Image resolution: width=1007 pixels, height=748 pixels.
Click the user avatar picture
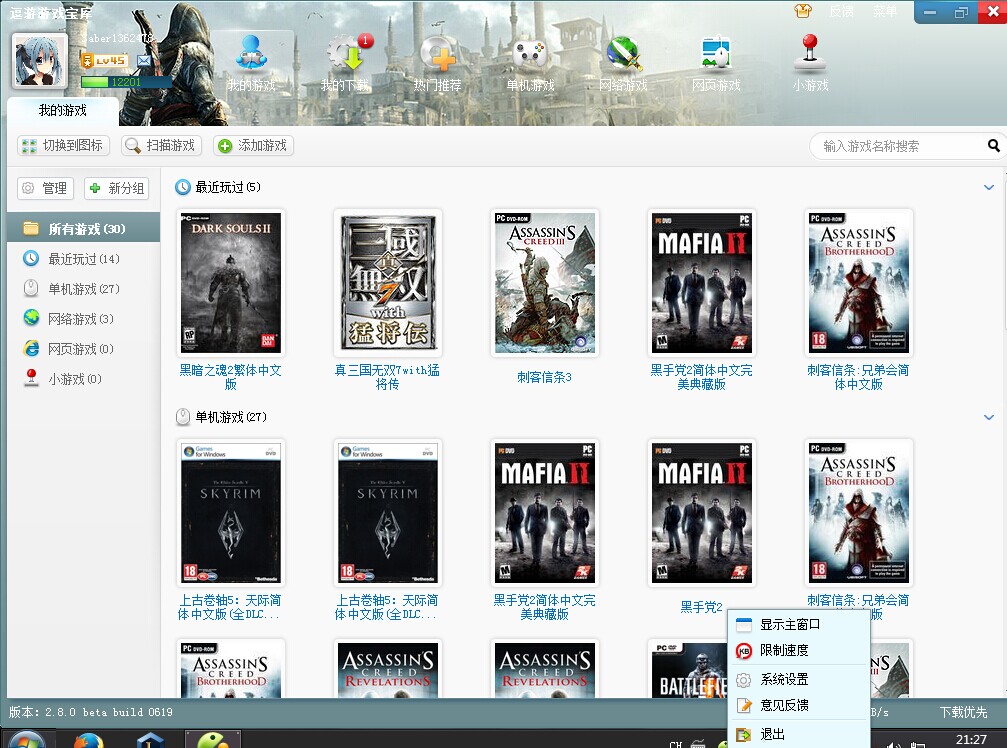pos(40,61)
